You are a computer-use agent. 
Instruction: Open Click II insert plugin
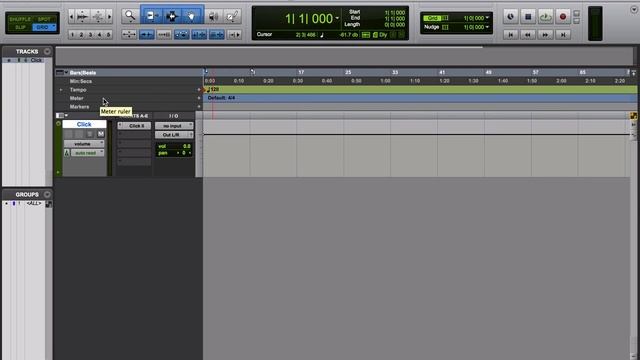click(x=134, y=126)
